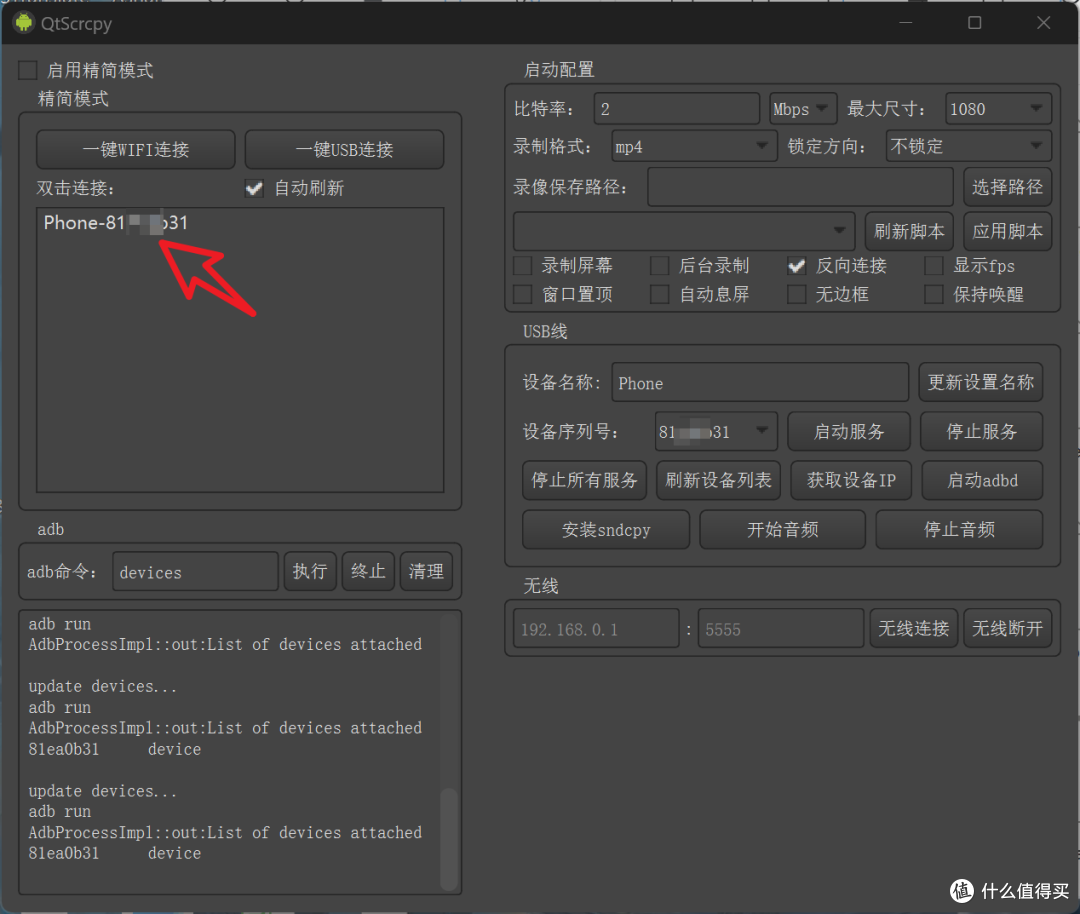Image resolution: width=1080 pixels, height=914 pixels.
Task: Enable the 启用精简模式 checkbox
Action: coord(28,71)
